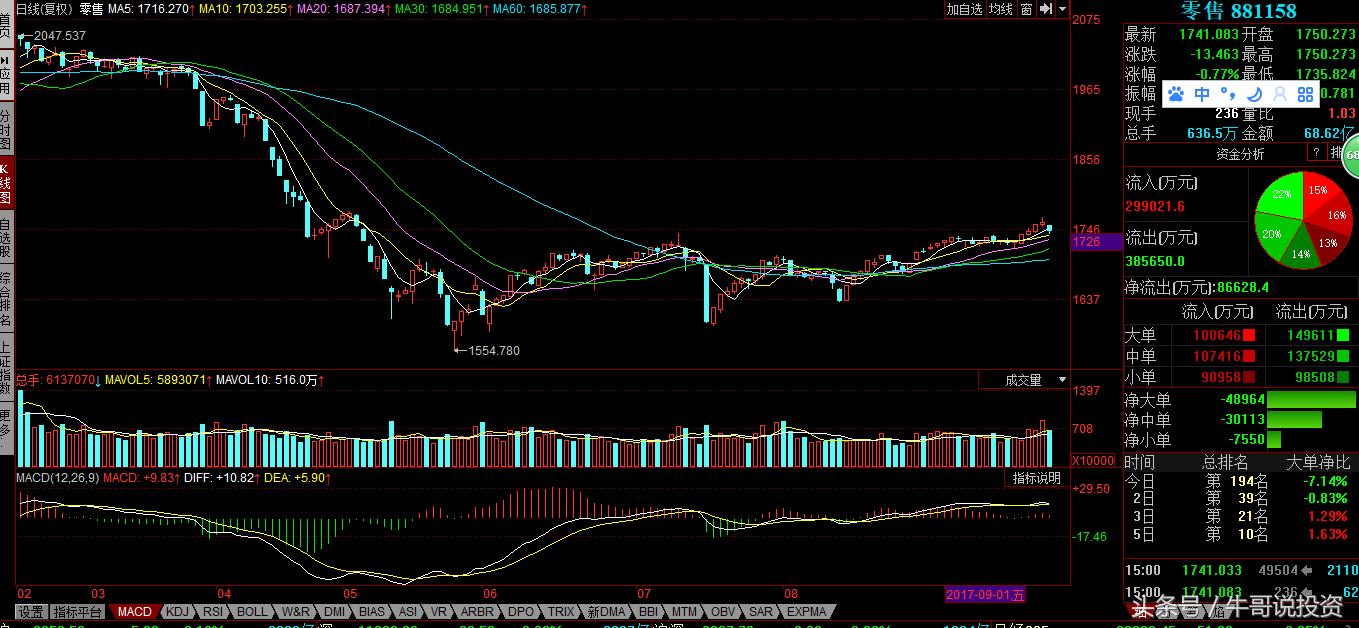Select the MACD indicator tab
Image resolution: width=1359 pixels, height=628 pixels.
coord(135,611)
